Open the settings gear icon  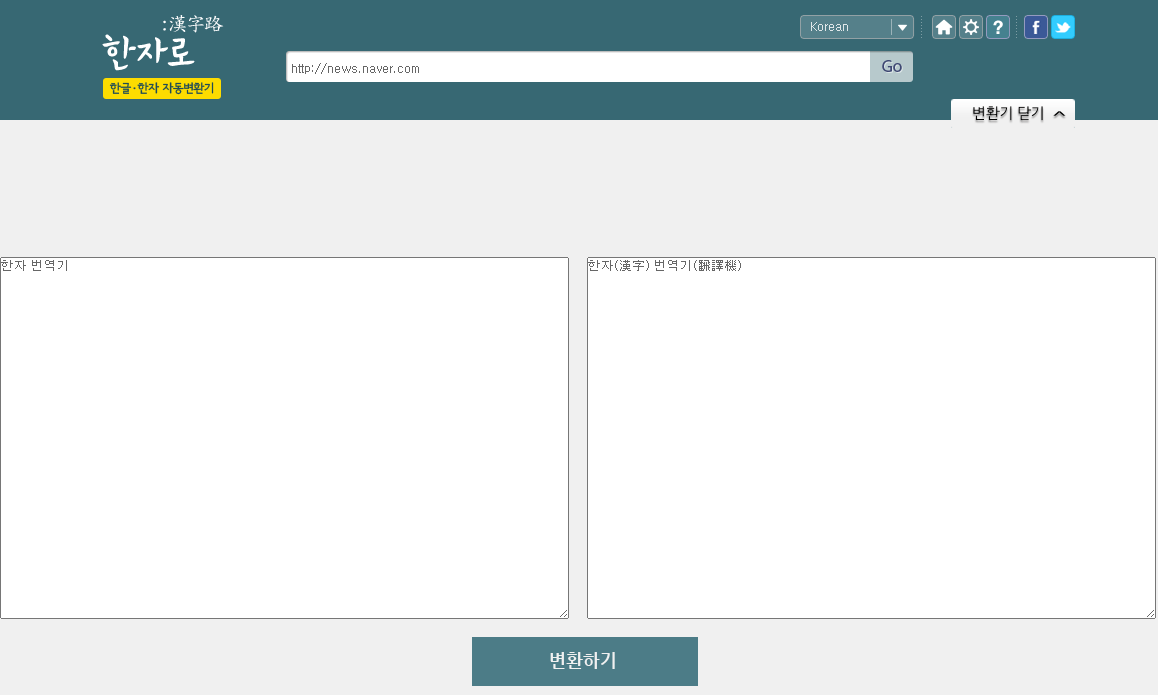(970, 27)
